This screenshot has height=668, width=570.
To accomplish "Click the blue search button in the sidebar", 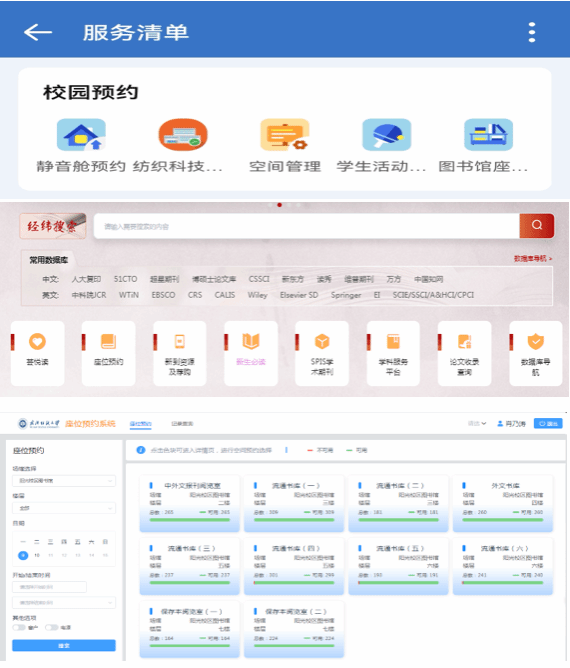I will [64, 645].
